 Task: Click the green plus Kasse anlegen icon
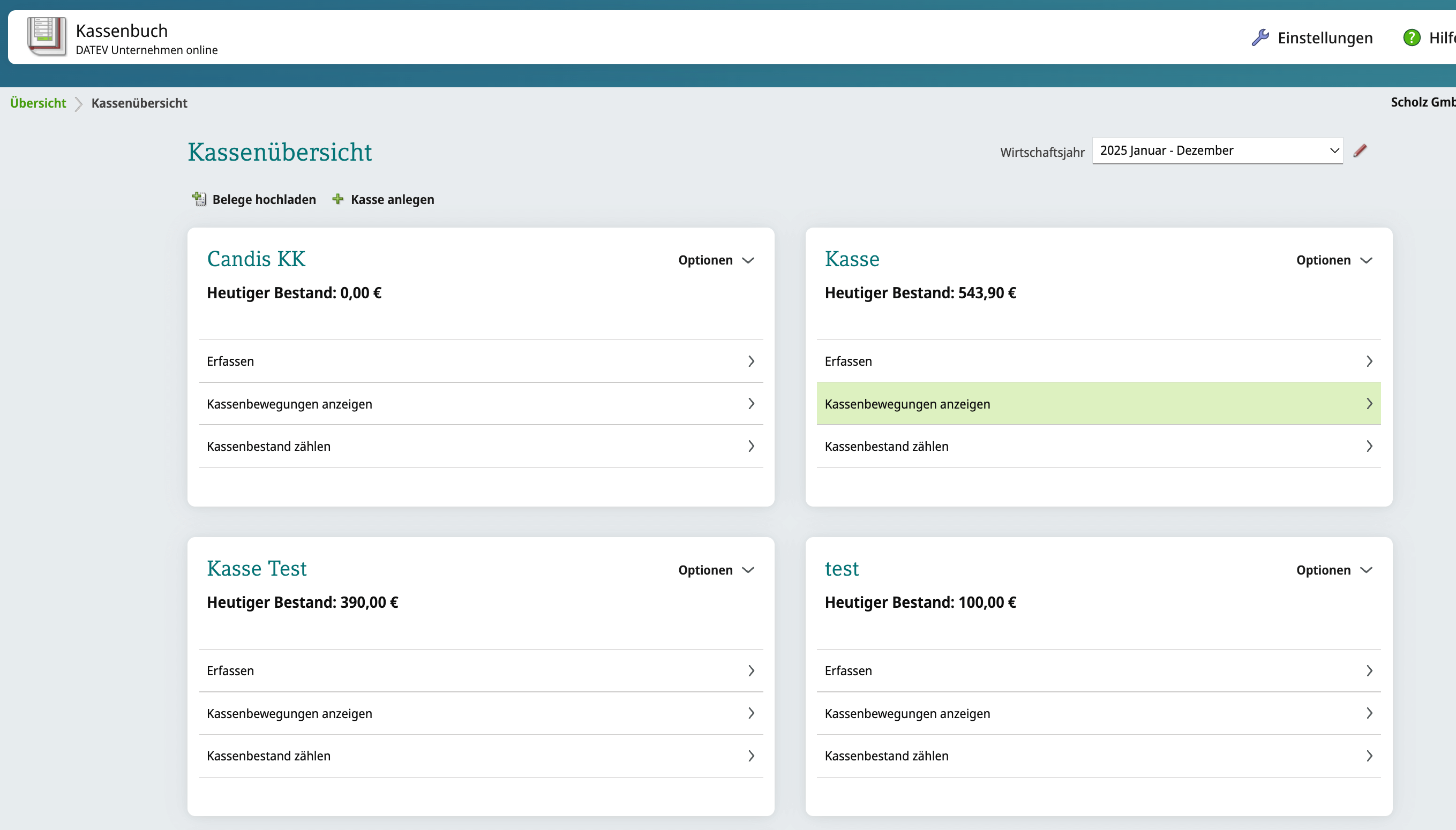pos(338,199)
